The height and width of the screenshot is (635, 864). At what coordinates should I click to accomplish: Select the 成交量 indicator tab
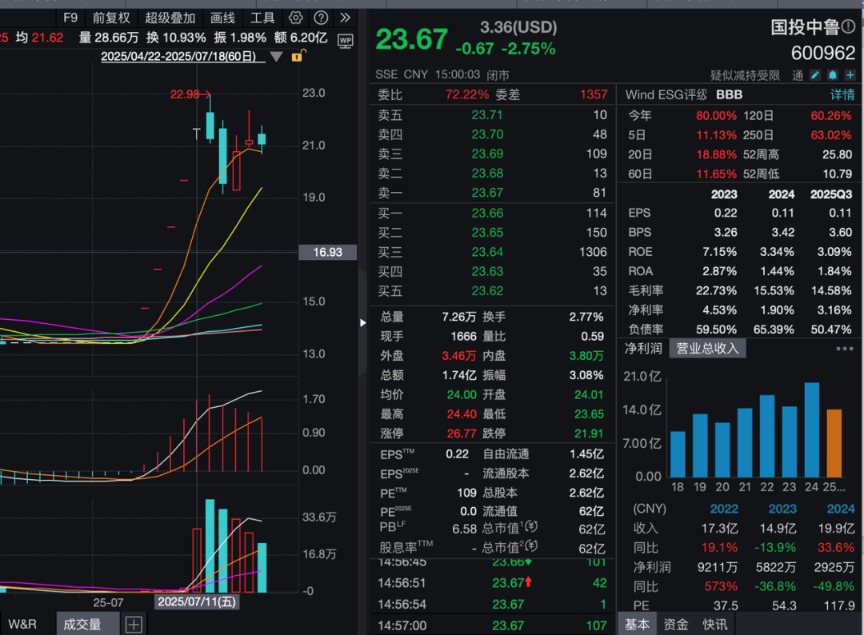(82, 624)
